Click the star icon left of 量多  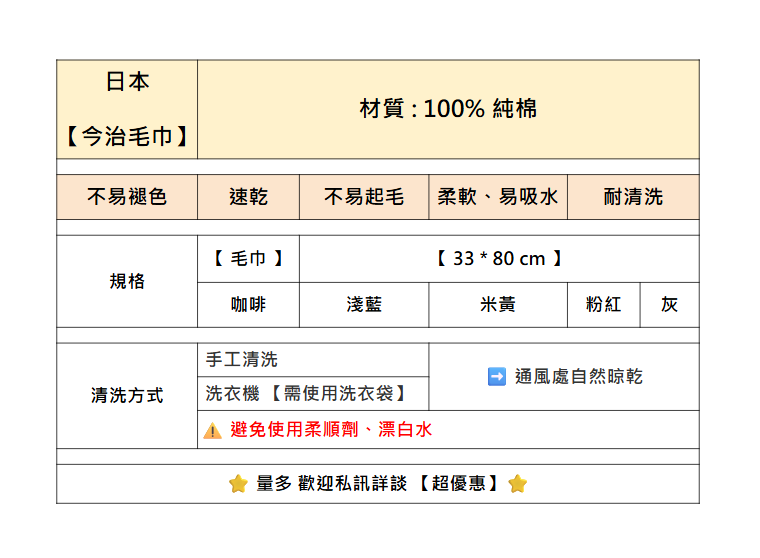tap(238, 484)
